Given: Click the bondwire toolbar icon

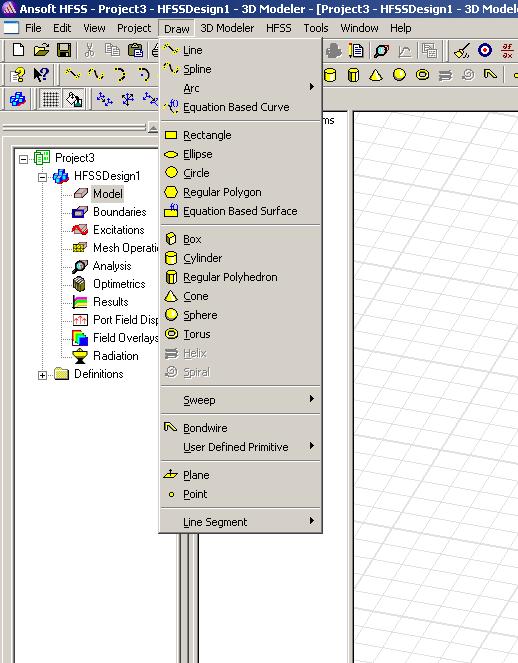Looking at the screenshot, I should (490, 75).
